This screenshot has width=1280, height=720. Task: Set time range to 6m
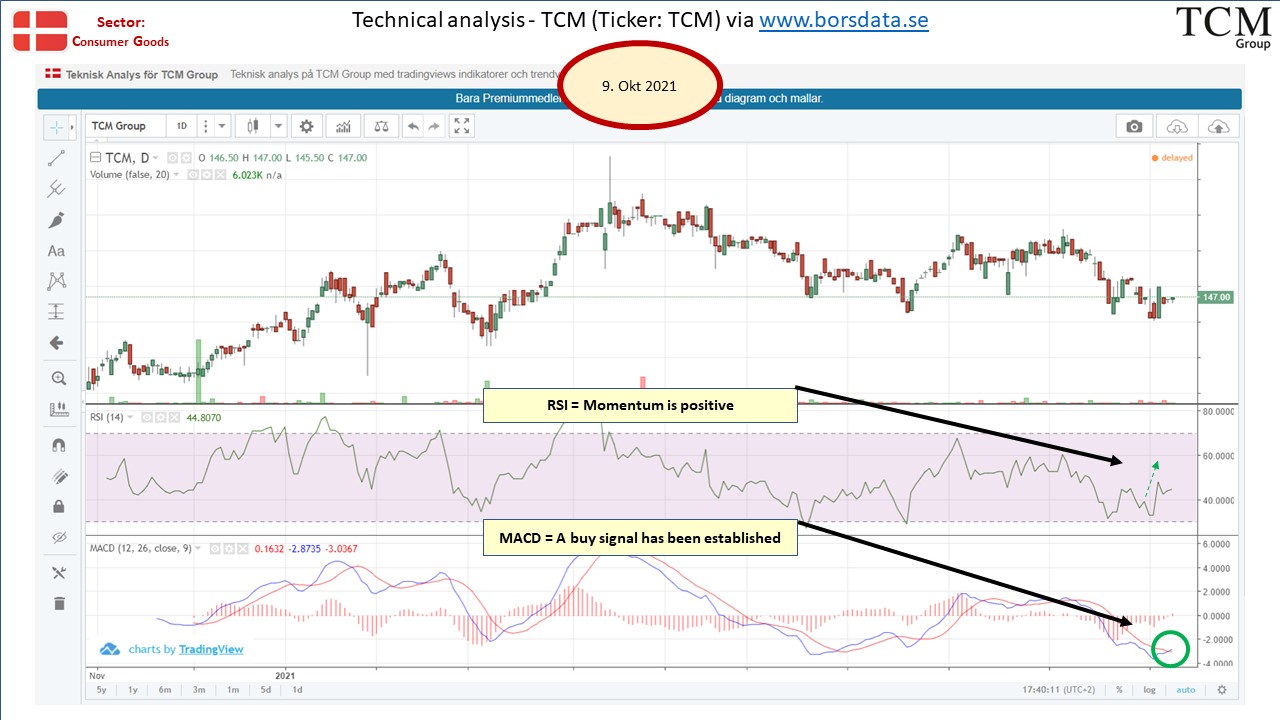(166, 689)
